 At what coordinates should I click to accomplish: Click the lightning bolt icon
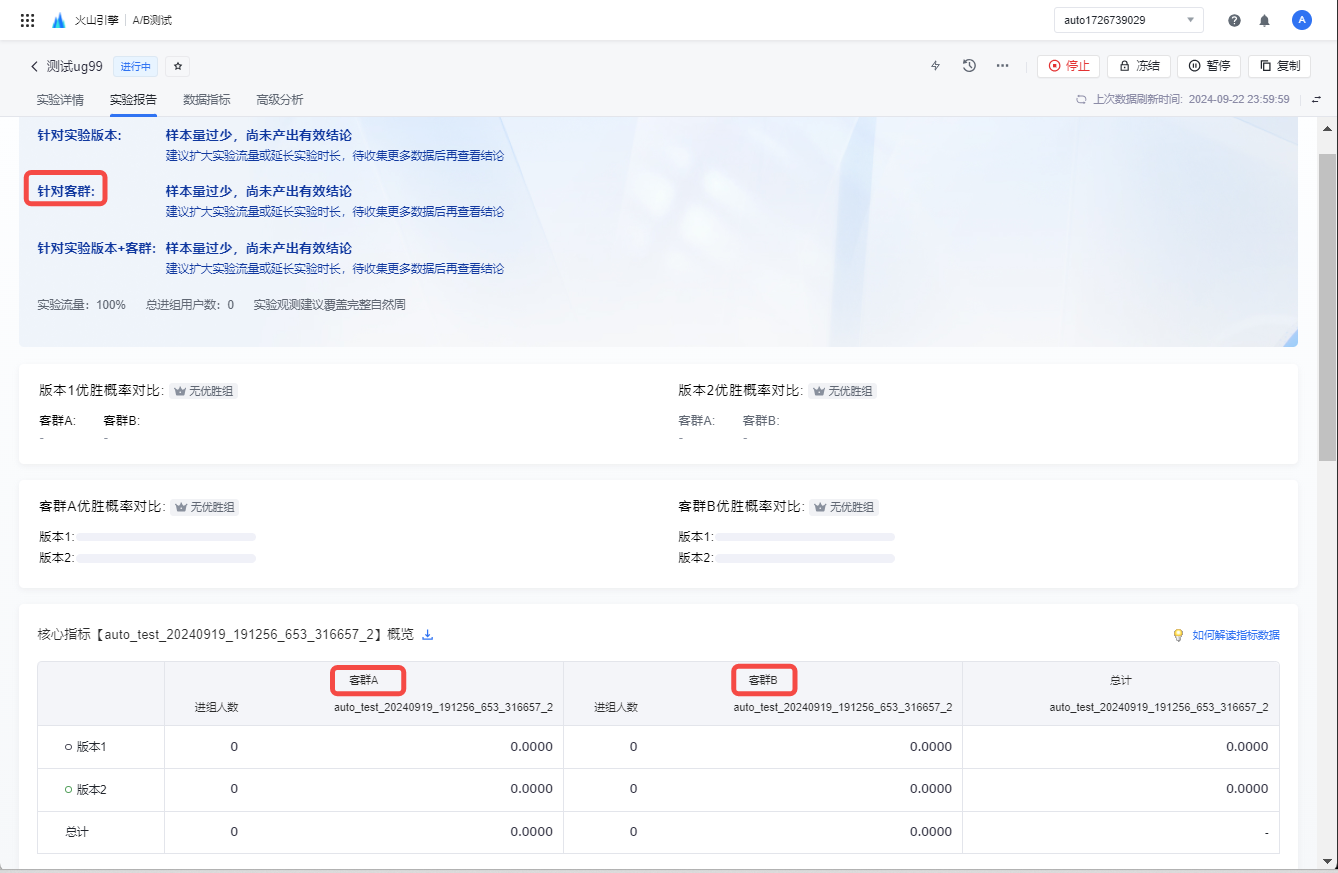pyautogui.click(x=936, y=66)
